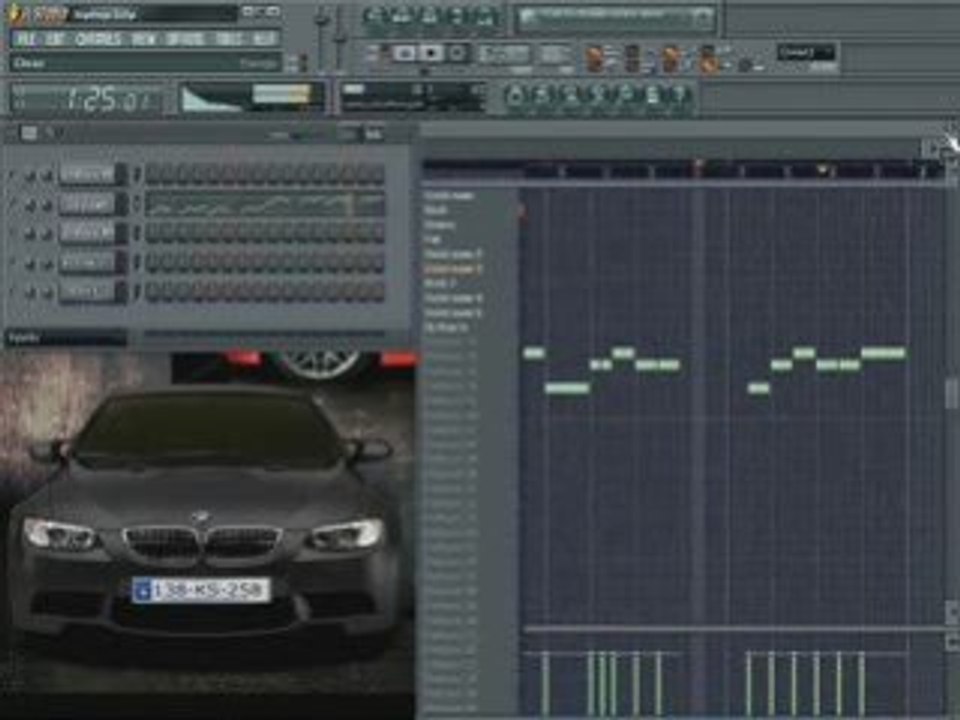Click the piano roll vertical scrollbar

951,395
